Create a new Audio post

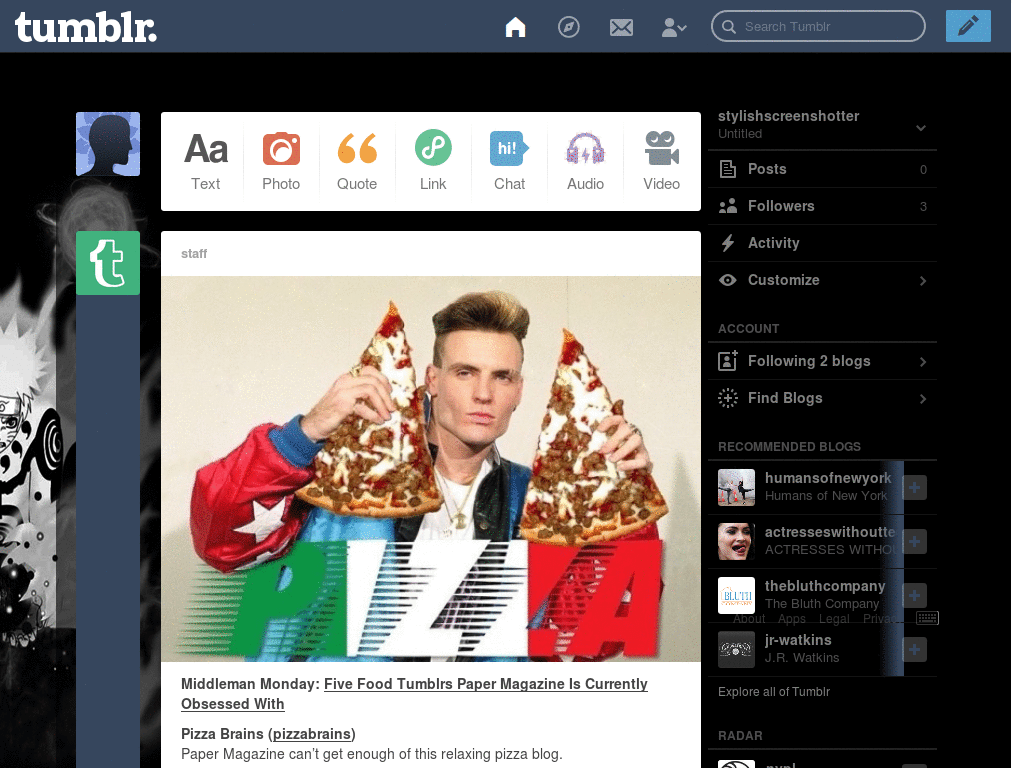(585, 161)
